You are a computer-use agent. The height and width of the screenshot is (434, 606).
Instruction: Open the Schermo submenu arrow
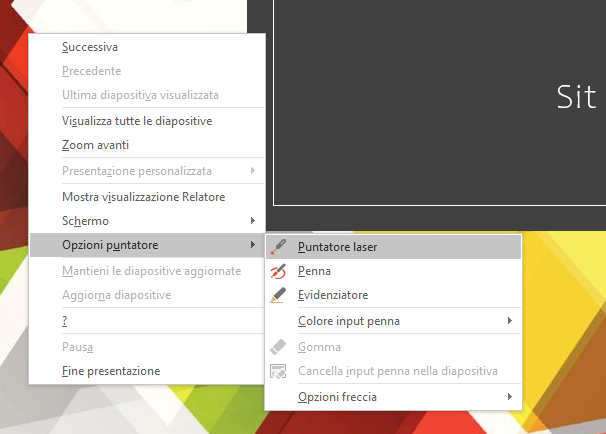coord(252,220)
